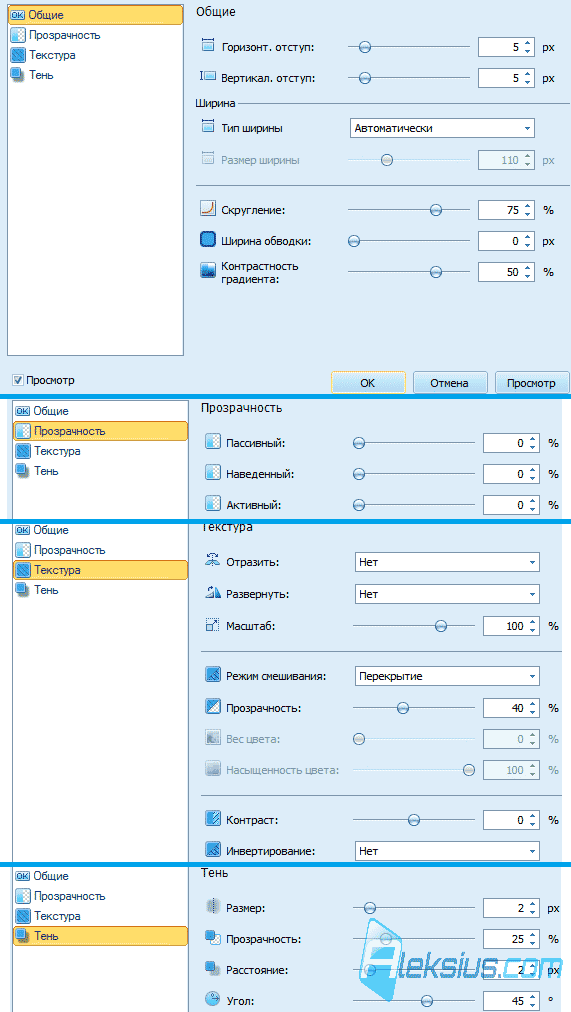This screenshot has width=571, height=1012.
Task: Click the Масштаб slider handle
Action: (x=441, y=625)
